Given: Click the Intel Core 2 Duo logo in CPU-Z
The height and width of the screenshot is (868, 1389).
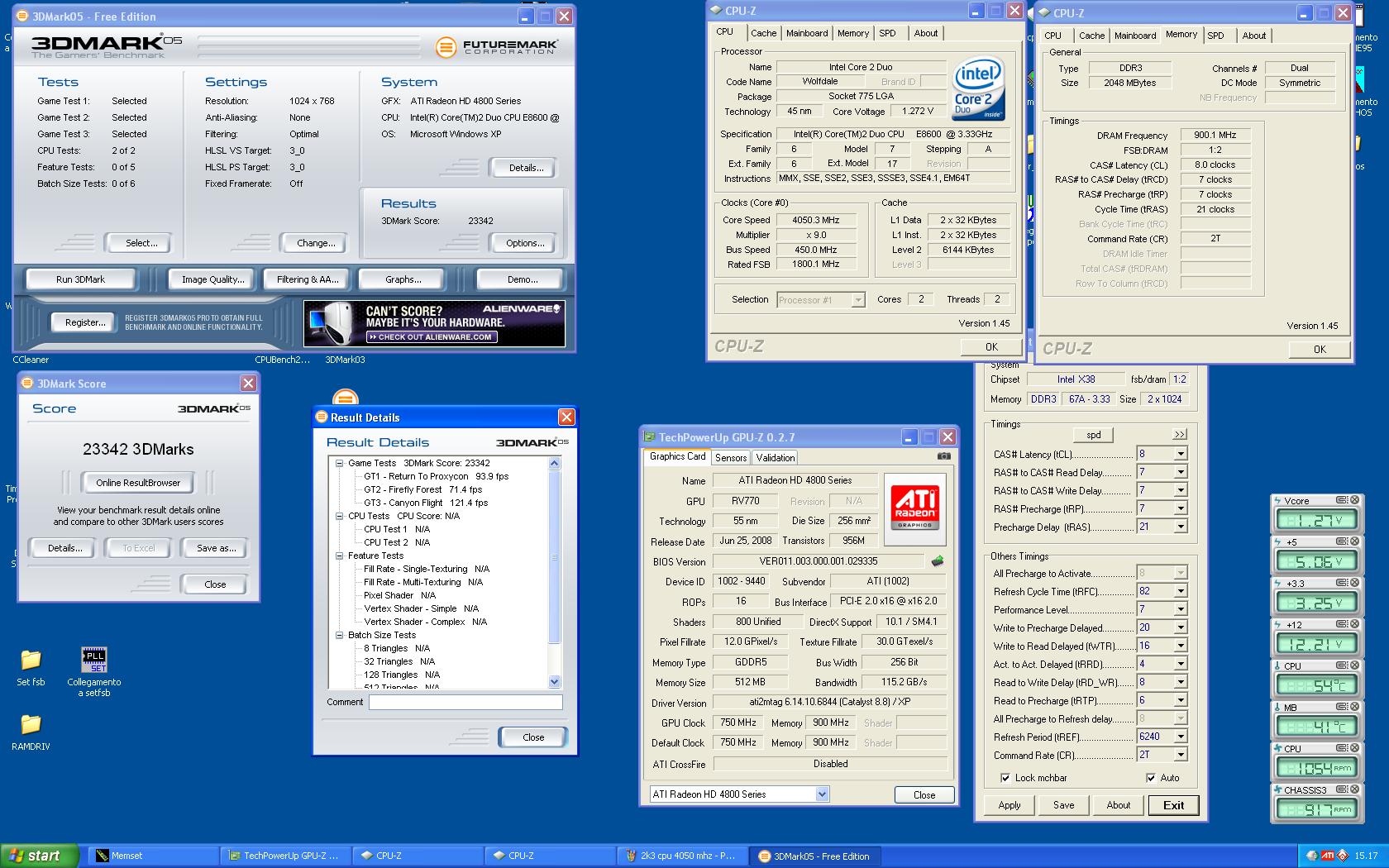Looking at the screenshot, I should click(x=978, y=88).
